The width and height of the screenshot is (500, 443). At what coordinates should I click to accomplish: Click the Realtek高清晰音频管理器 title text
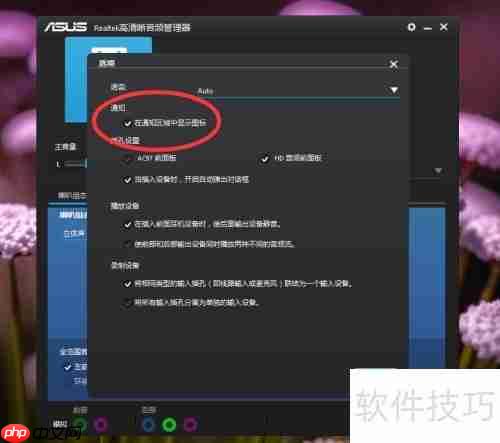click(x=142, y=27)
